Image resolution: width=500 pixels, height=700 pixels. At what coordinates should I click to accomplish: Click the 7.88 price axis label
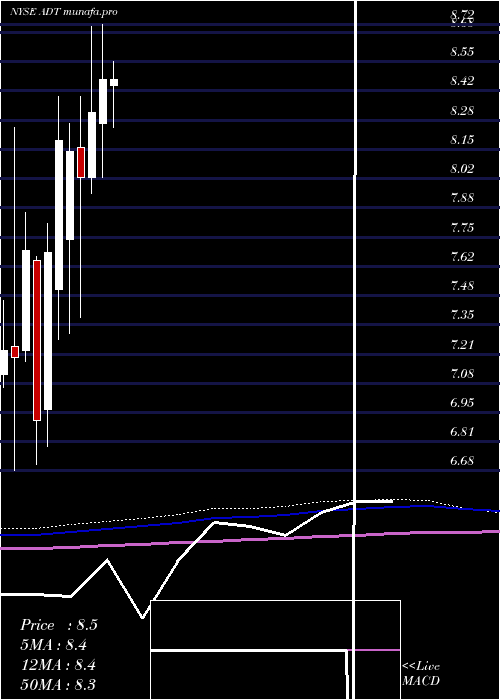[x=462, y=198]
